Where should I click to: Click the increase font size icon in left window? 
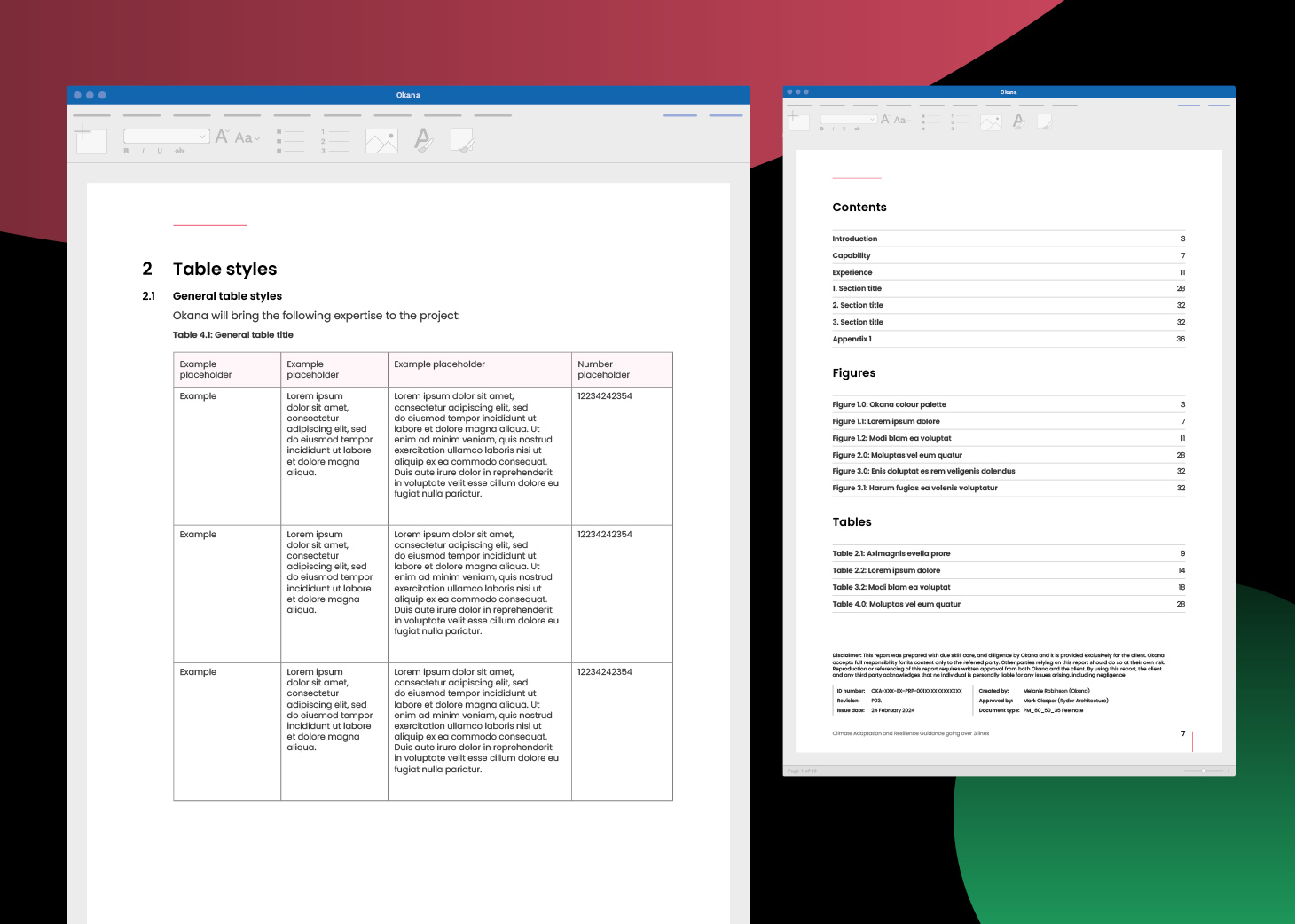click(222, 137)
